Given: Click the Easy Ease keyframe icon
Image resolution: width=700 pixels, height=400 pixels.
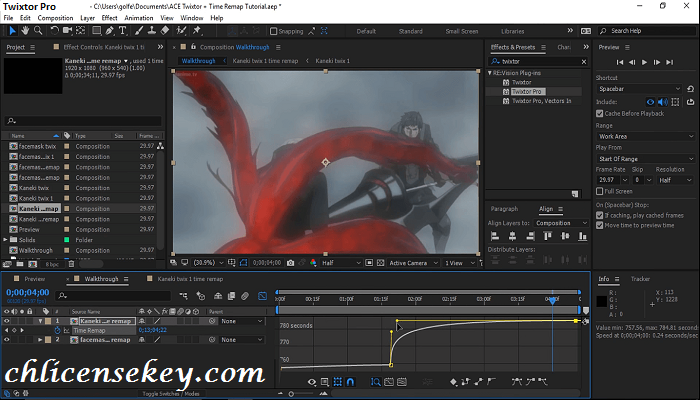Looking at the screenshot, I should (517, 382).
